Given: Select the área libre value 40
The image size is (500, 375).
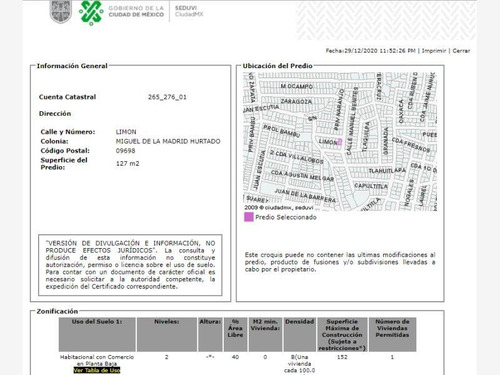Looking at the screenshot, I should point(235,357).
